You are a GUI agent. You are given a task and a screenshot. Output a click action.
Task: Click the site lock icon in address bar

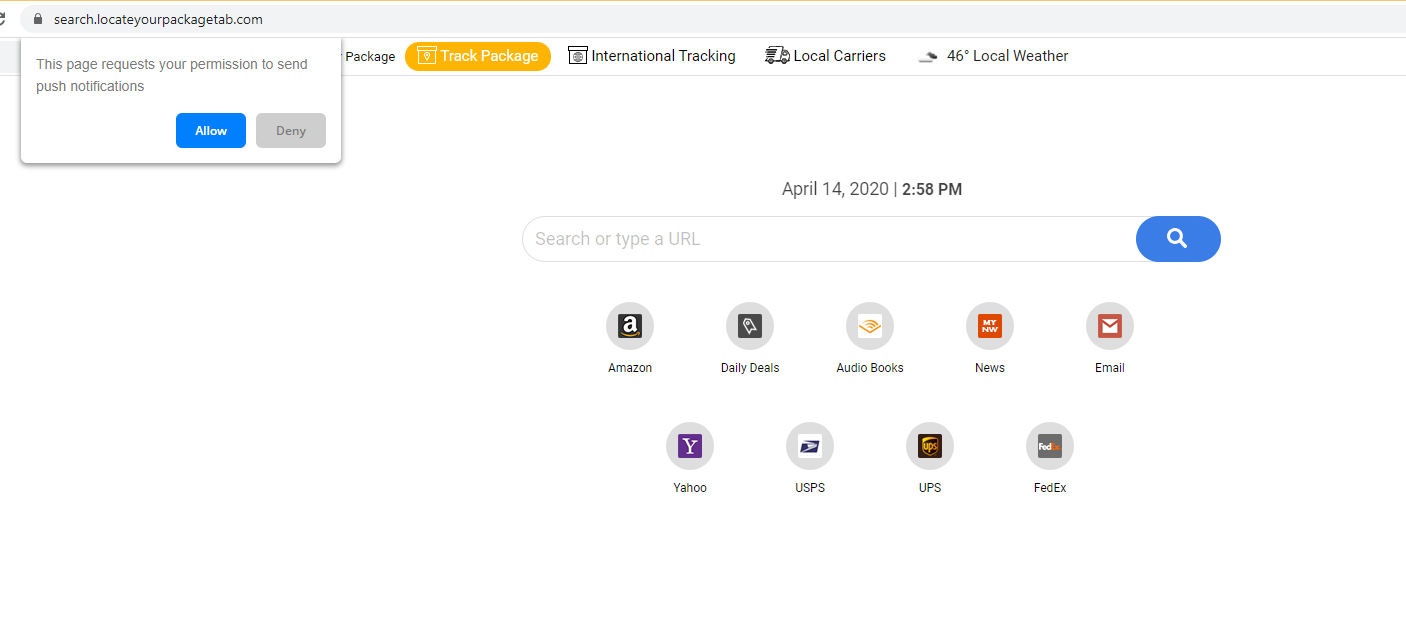tap(38, 19)
